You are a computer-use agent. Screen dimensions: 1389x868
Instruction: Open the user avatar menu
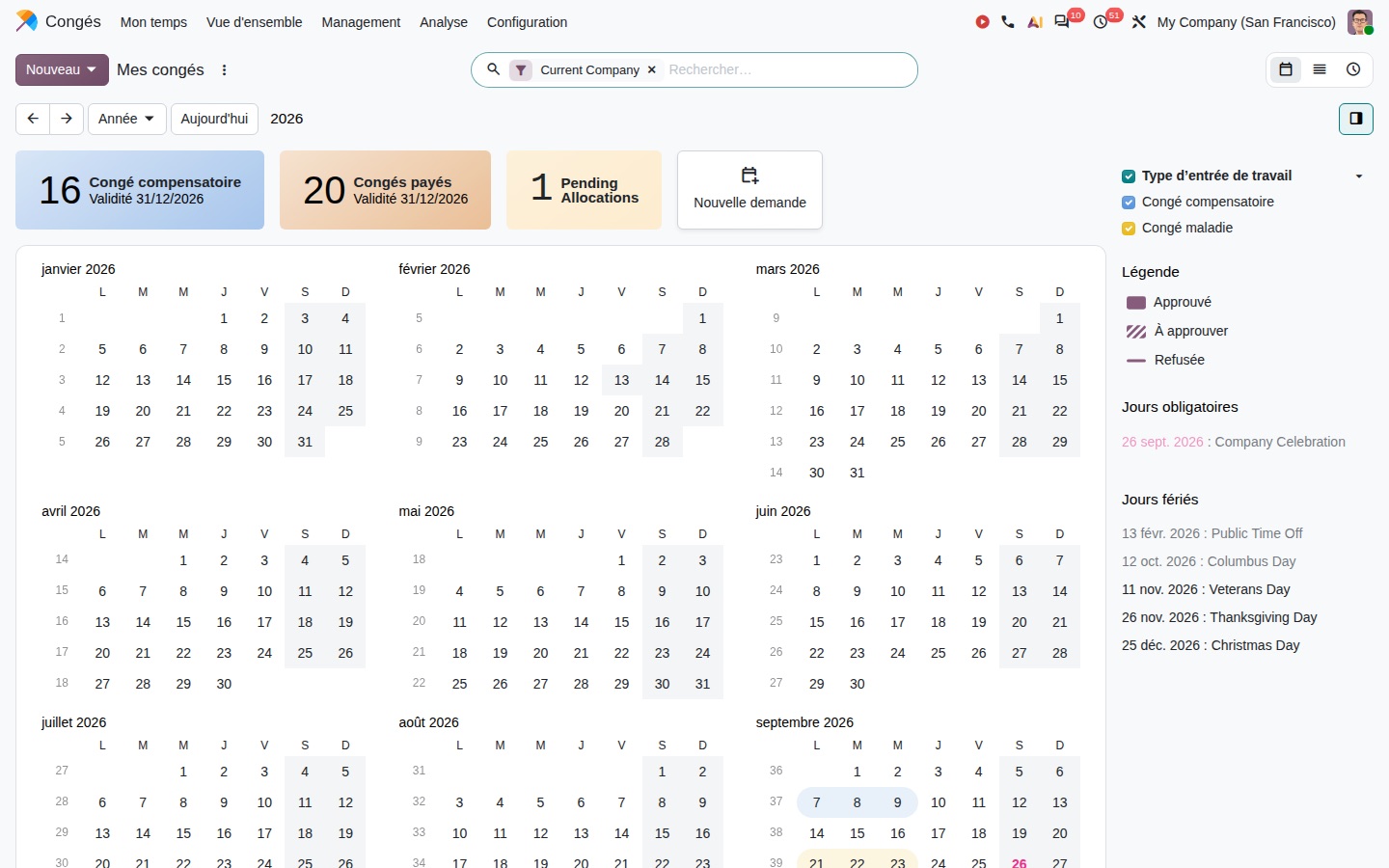pyautogui.click(x=1360, y=22)
